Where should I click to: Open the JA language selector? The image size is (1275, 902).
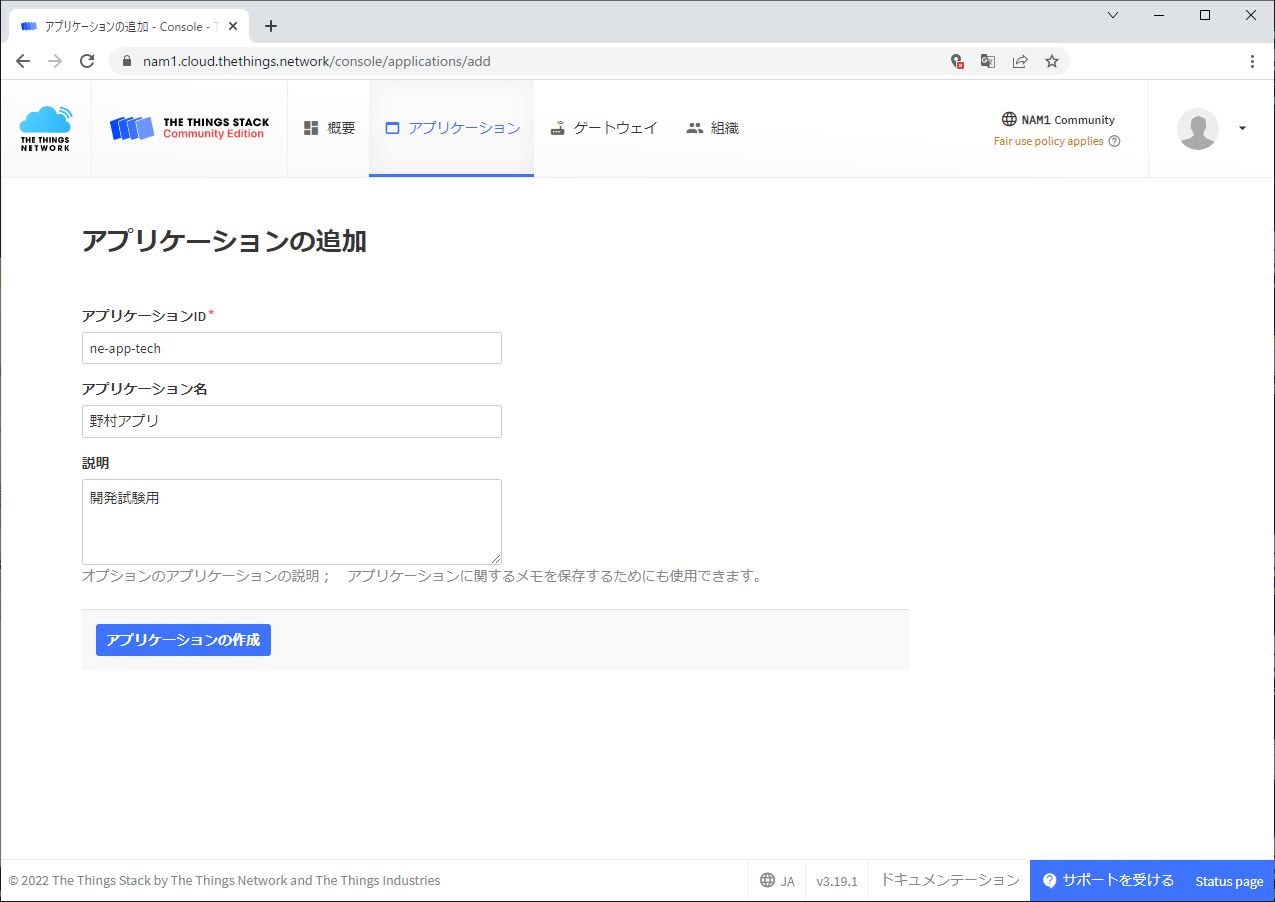point(777,881)
